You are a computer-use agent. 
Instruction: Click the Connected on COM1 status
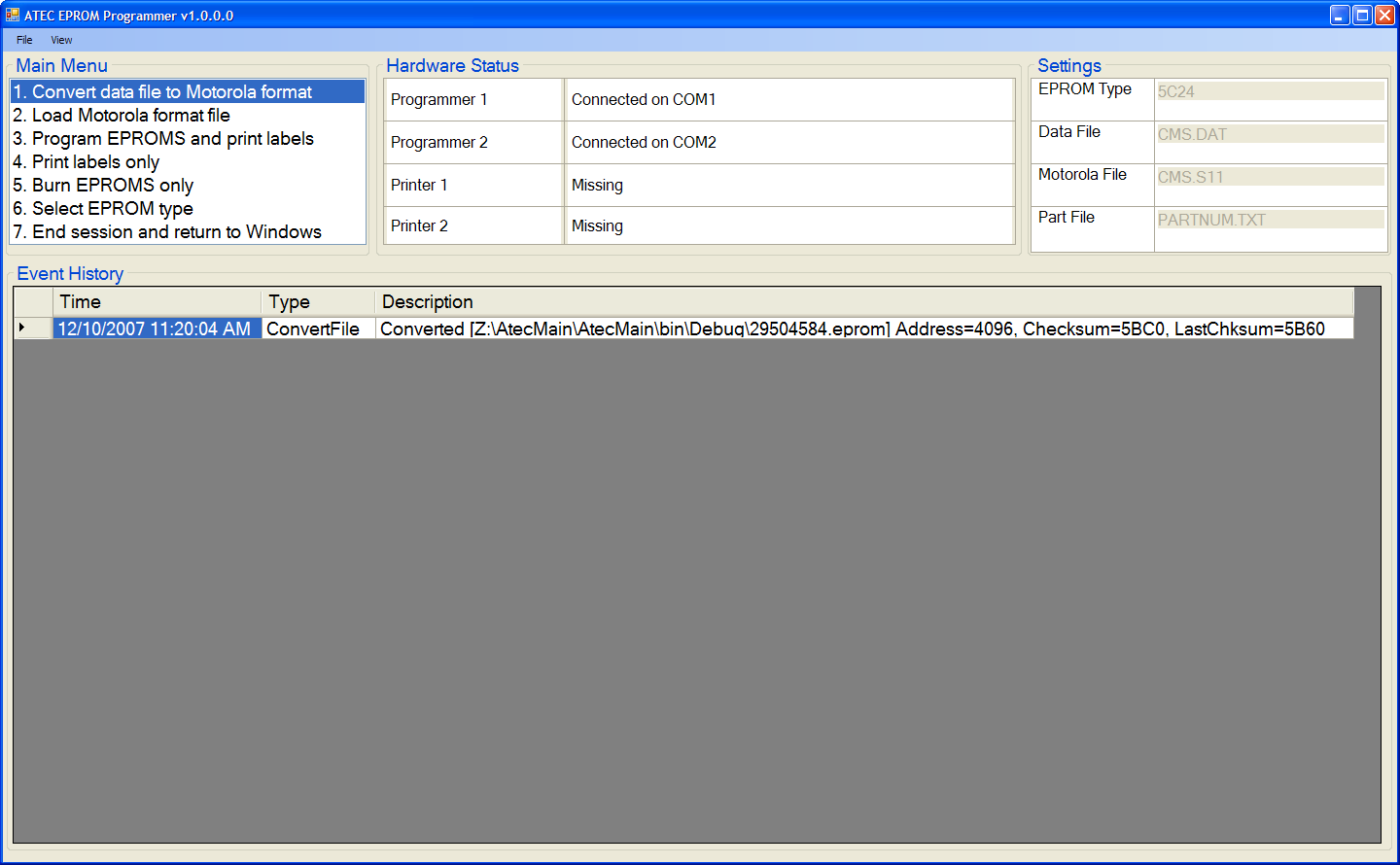click(x=789, y=99)
